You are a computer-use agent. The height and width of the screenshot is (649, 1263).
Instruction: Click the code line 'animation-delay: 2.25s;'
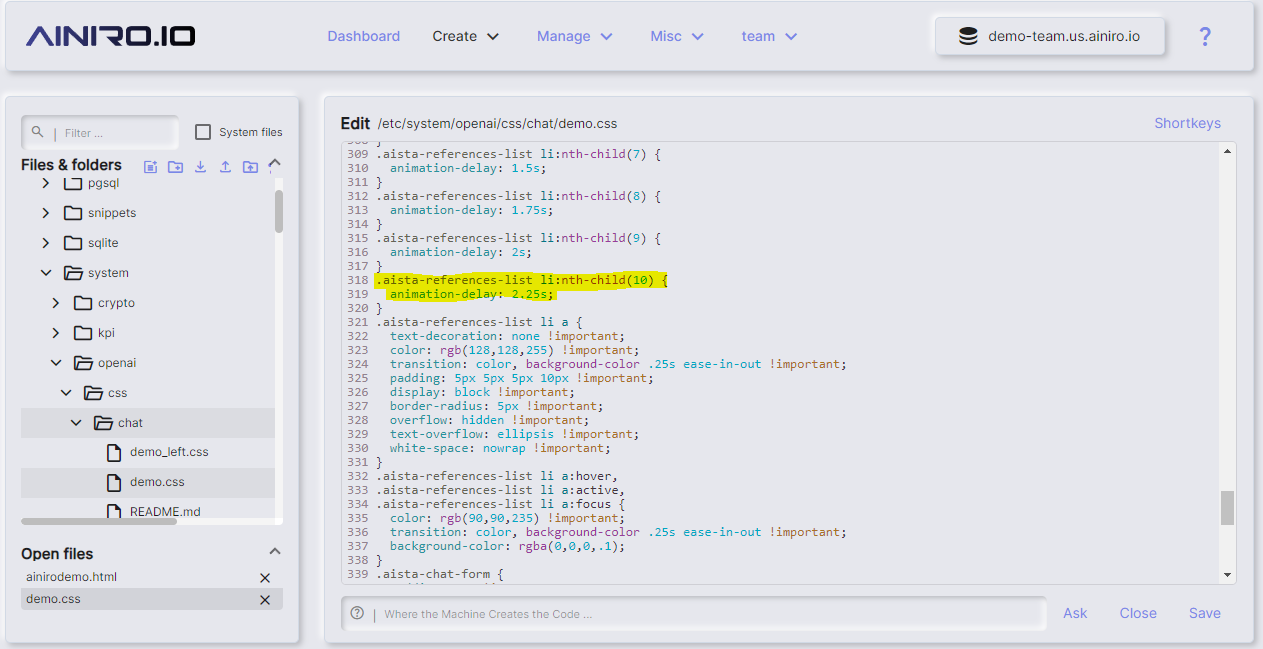tap(472, 294)
